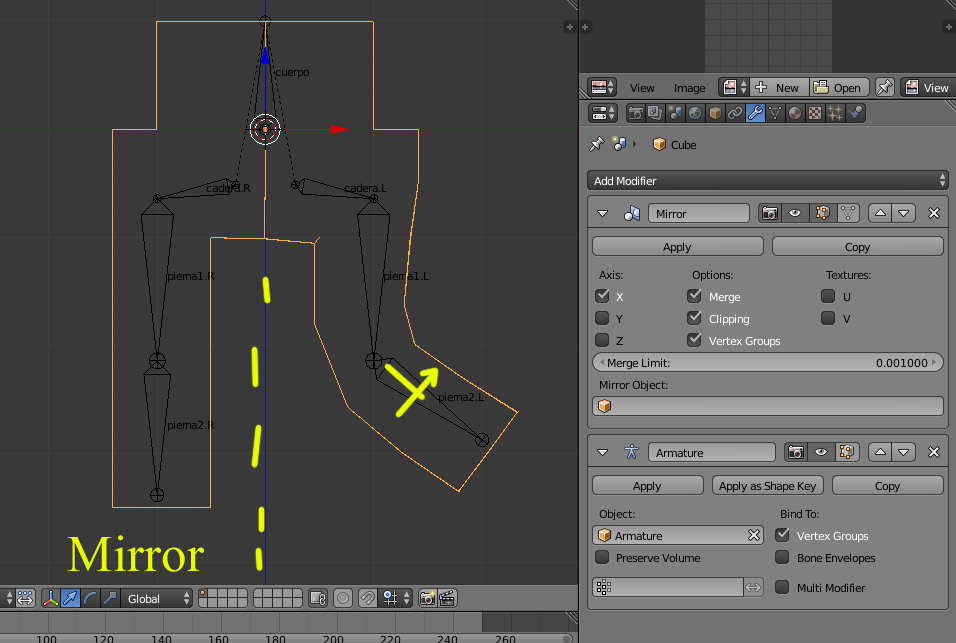Adjust the Merge Limit slider
The width and height of the screenshot is (956, 643).
tap(767, 363)
